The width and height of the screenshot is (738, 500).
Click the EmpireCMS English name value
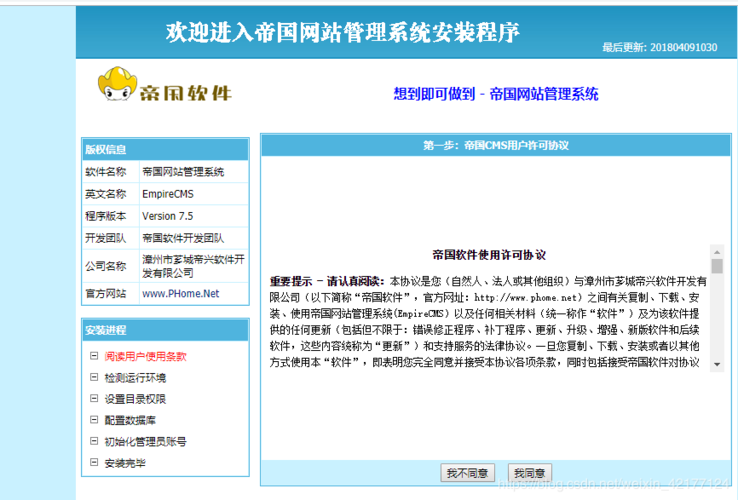[168, 194]
